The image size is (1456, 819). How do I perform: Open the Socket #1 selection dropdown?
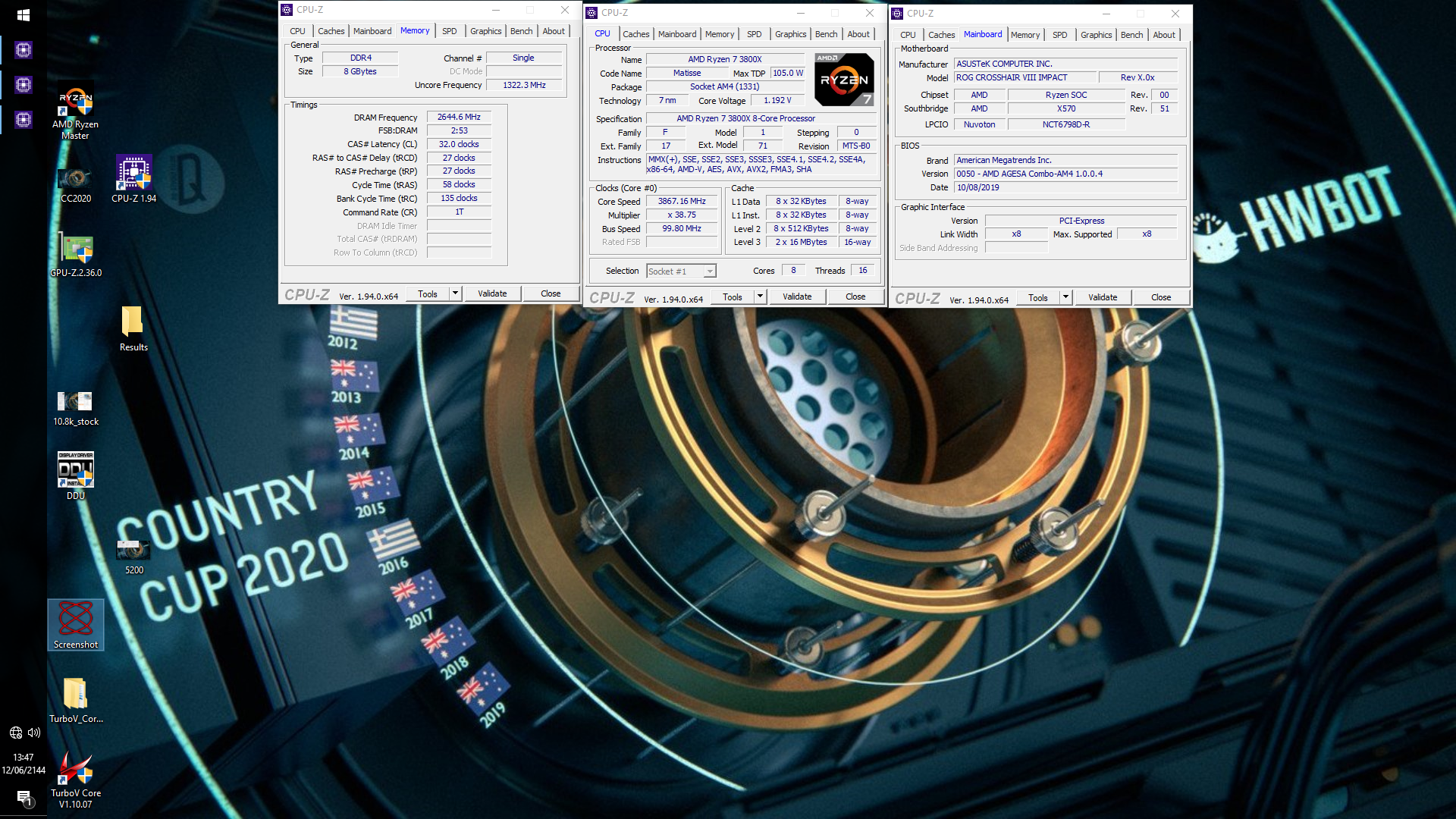tap(681, 271)
